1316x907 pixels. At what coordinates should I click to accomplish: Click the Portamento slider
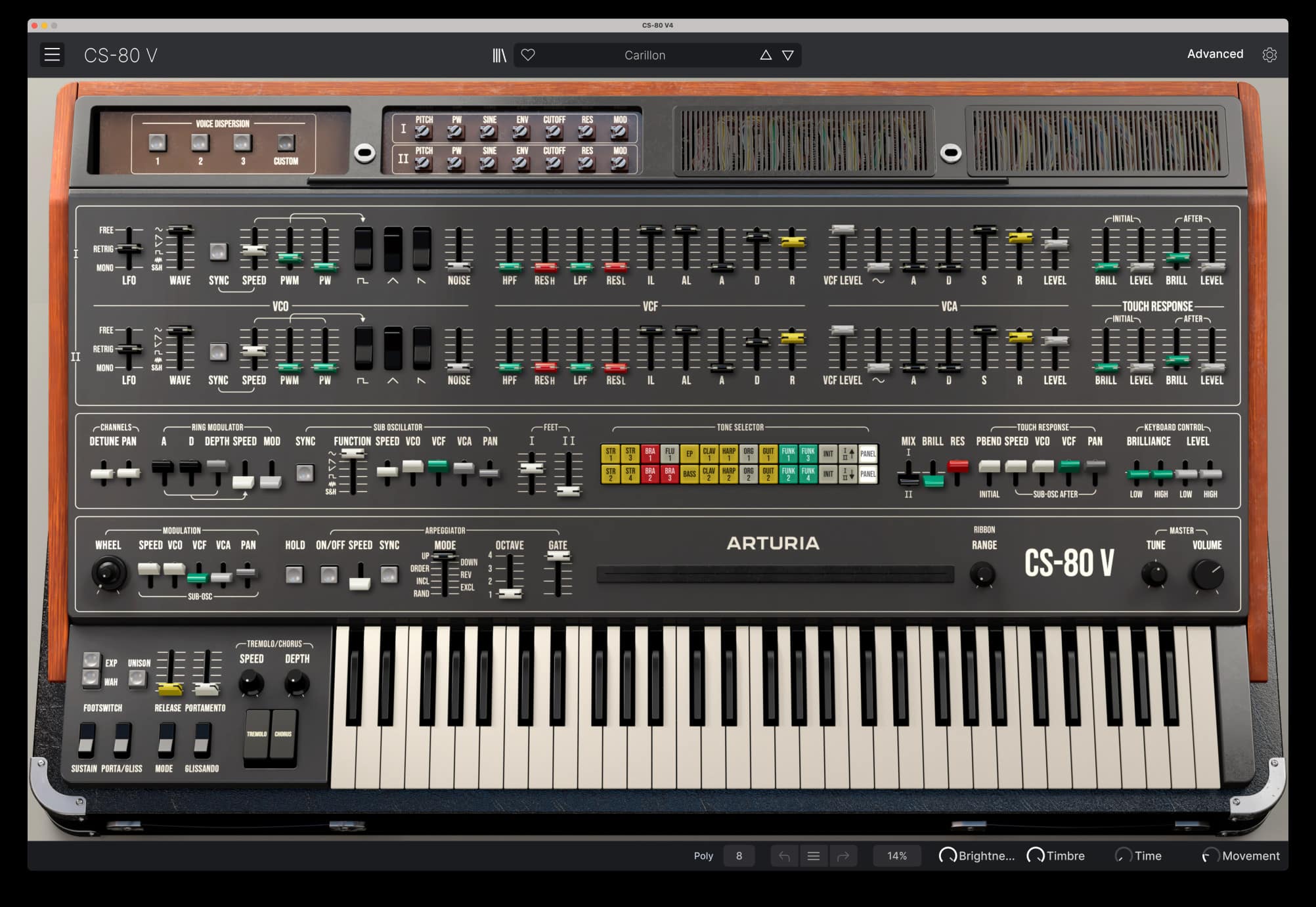coord(207,672)
